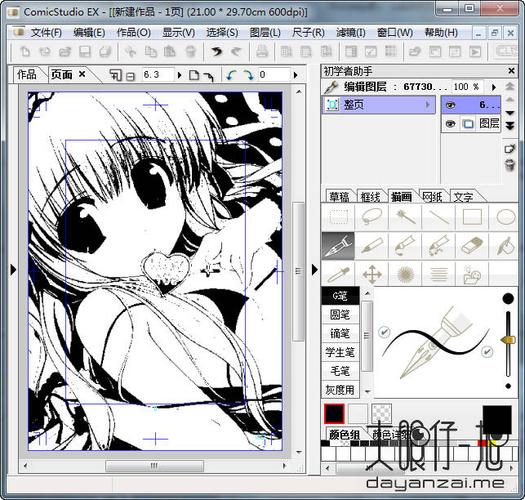Image resolution: width=525 pixels, height=500 pixels.
Task: Click the new layer icon above trash
Action: tap(509, 149)
